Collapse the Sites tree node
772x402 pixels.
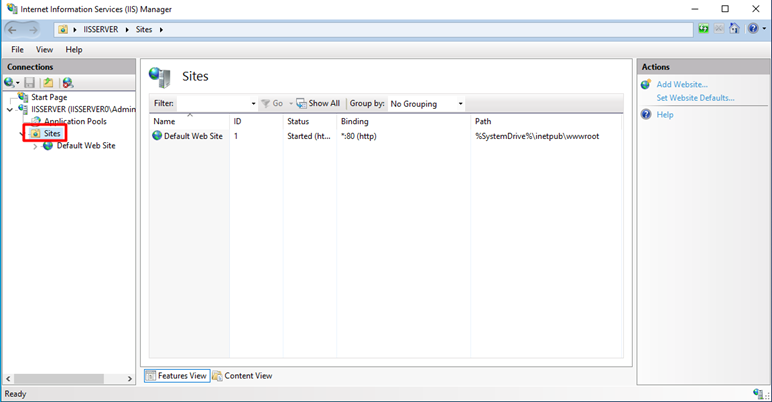tap(22, 134)
